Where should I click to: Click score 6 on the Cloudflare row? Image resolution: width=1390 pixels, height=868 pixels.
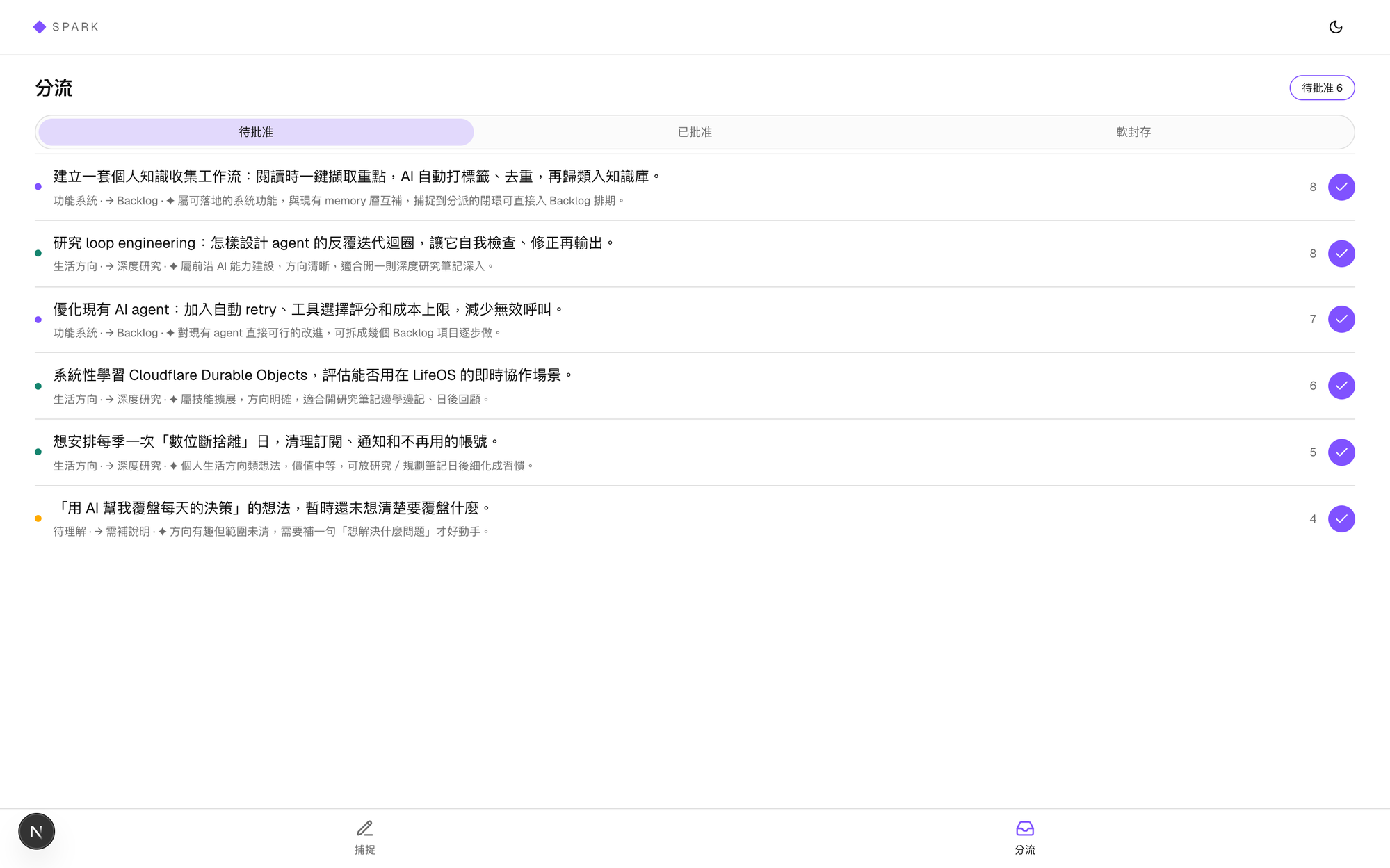click(1313, 386)
